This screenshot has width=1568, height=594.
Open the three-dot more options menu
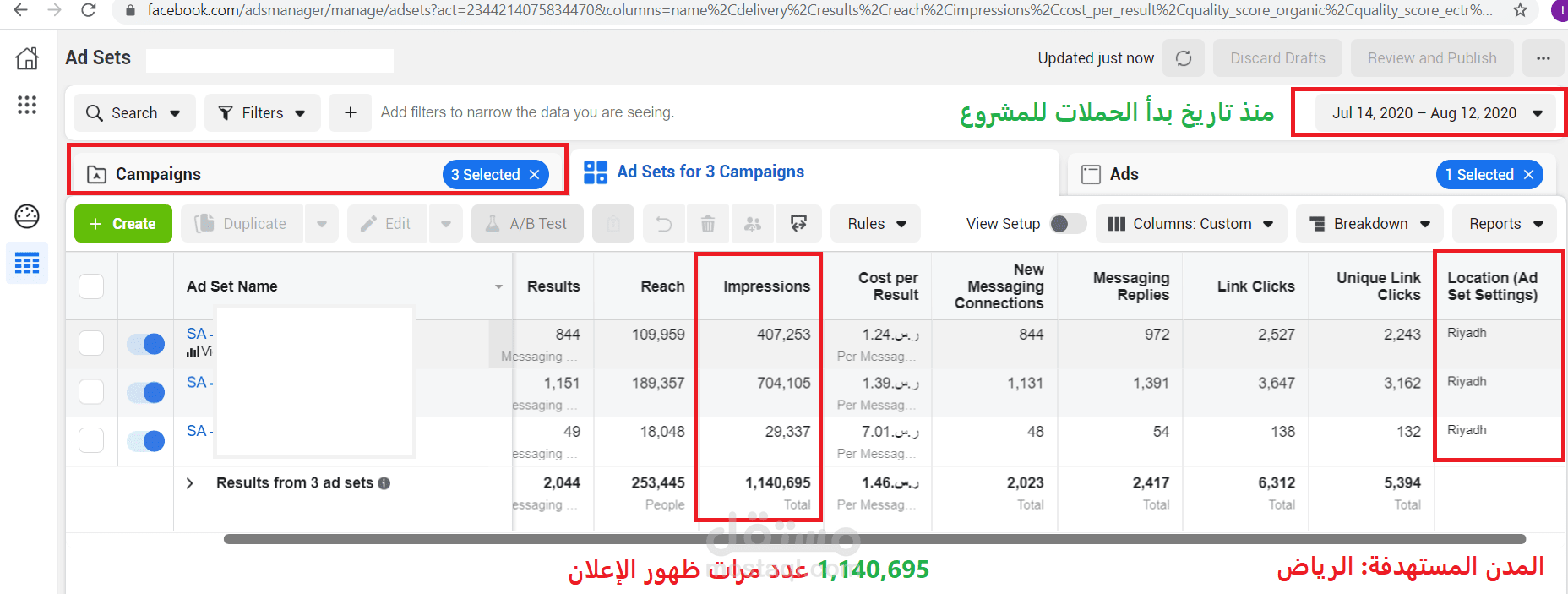click(1543, 58)
